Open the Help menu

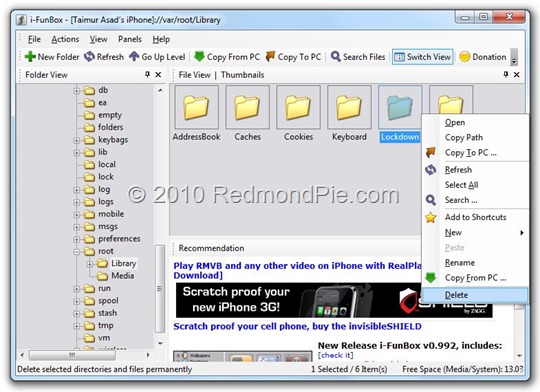pyautogui.click(x=161, y=39)
